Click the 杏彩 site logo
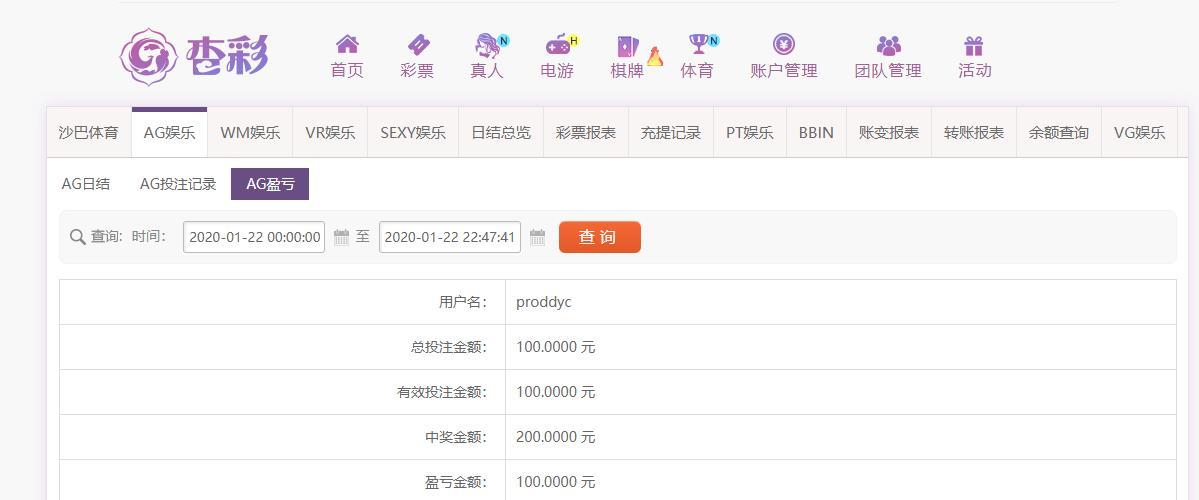The image size is (1199, 500). click(x=195, y=57)
